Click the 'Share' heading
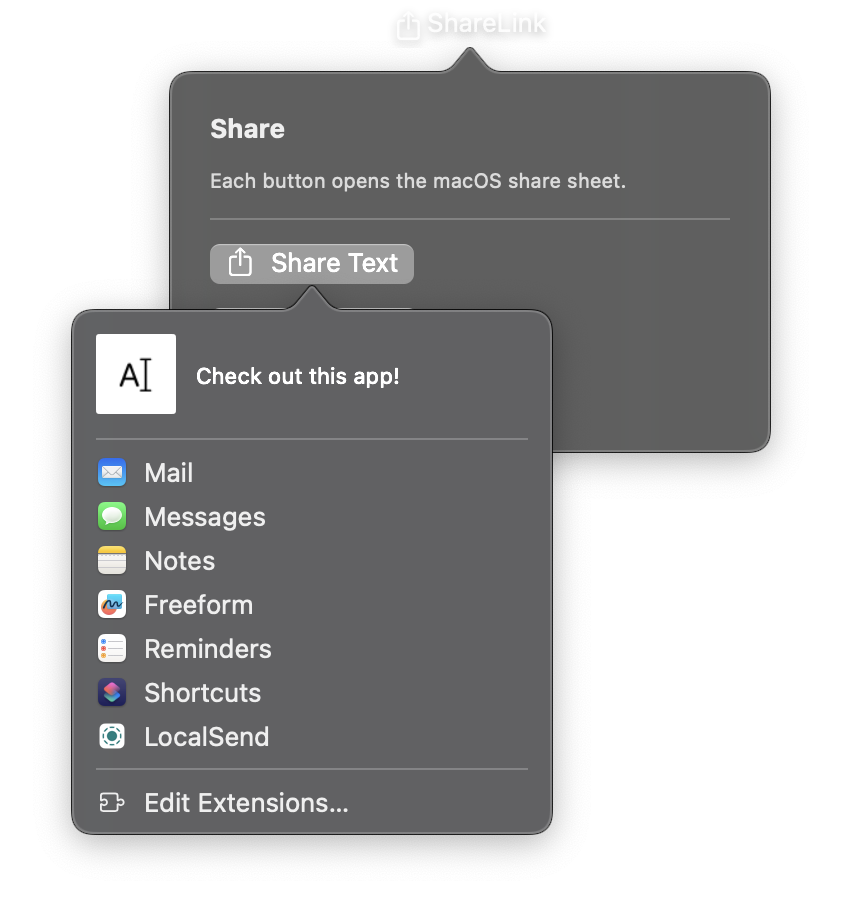The width and height of the screenshot is (842, 914). tap(247, 129)
